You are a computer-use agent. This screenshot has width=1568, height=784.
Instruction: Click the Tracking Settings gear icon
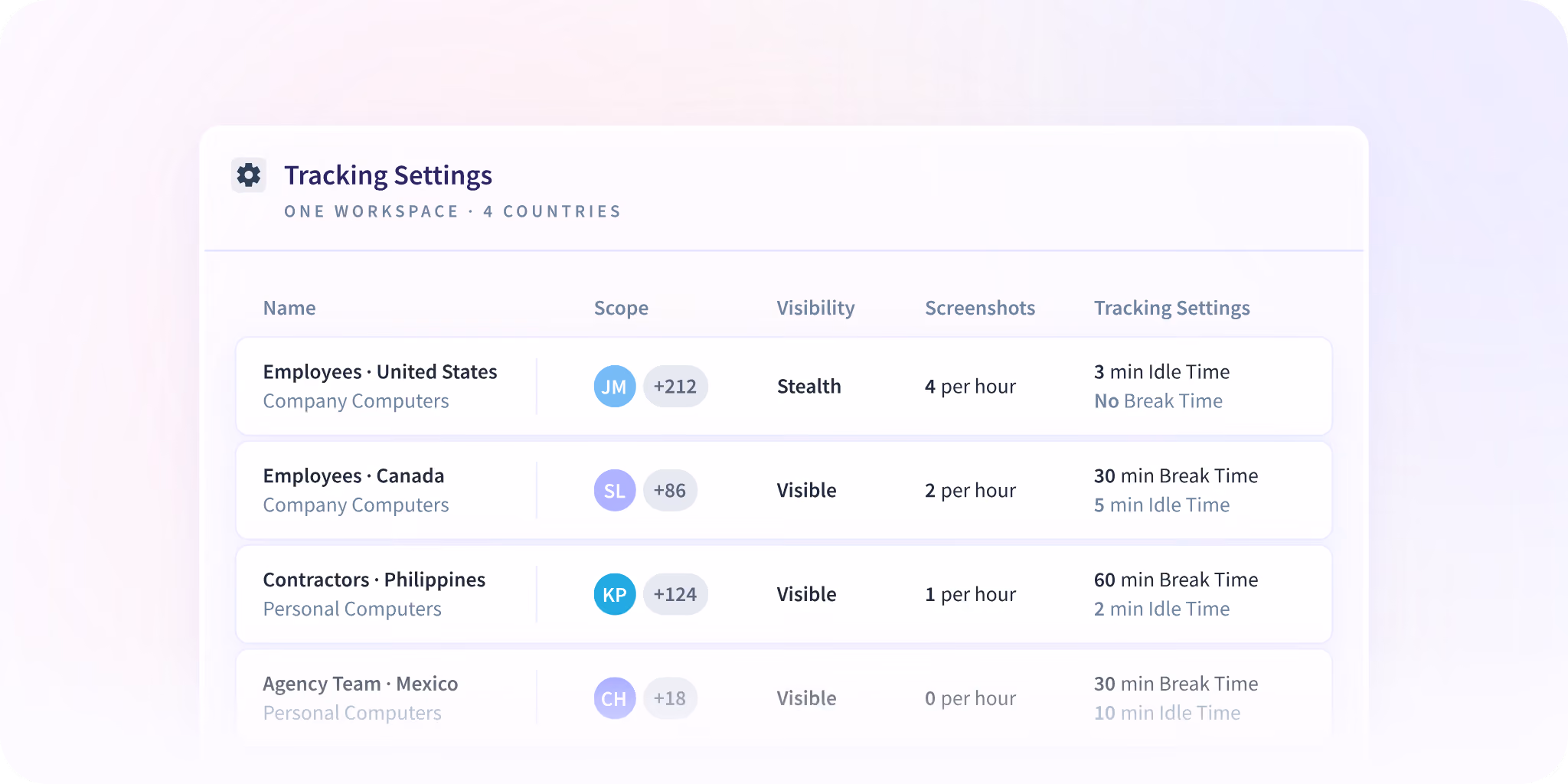[249, 175]
